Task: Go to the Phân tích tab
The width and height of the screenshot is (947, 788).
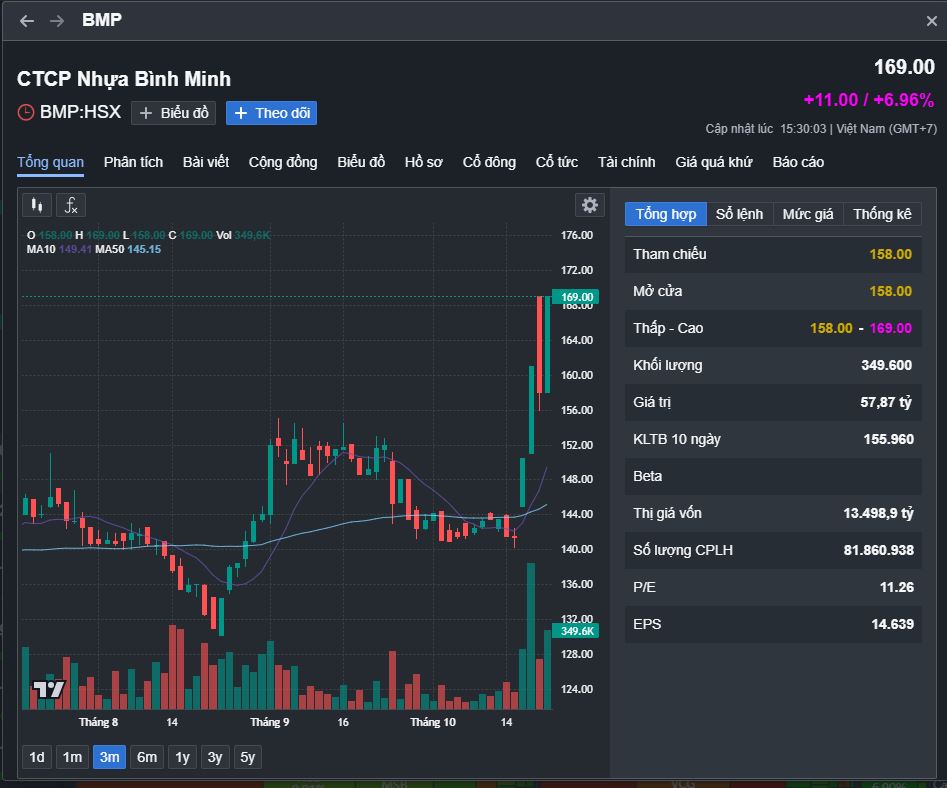Action: (133, 162)
